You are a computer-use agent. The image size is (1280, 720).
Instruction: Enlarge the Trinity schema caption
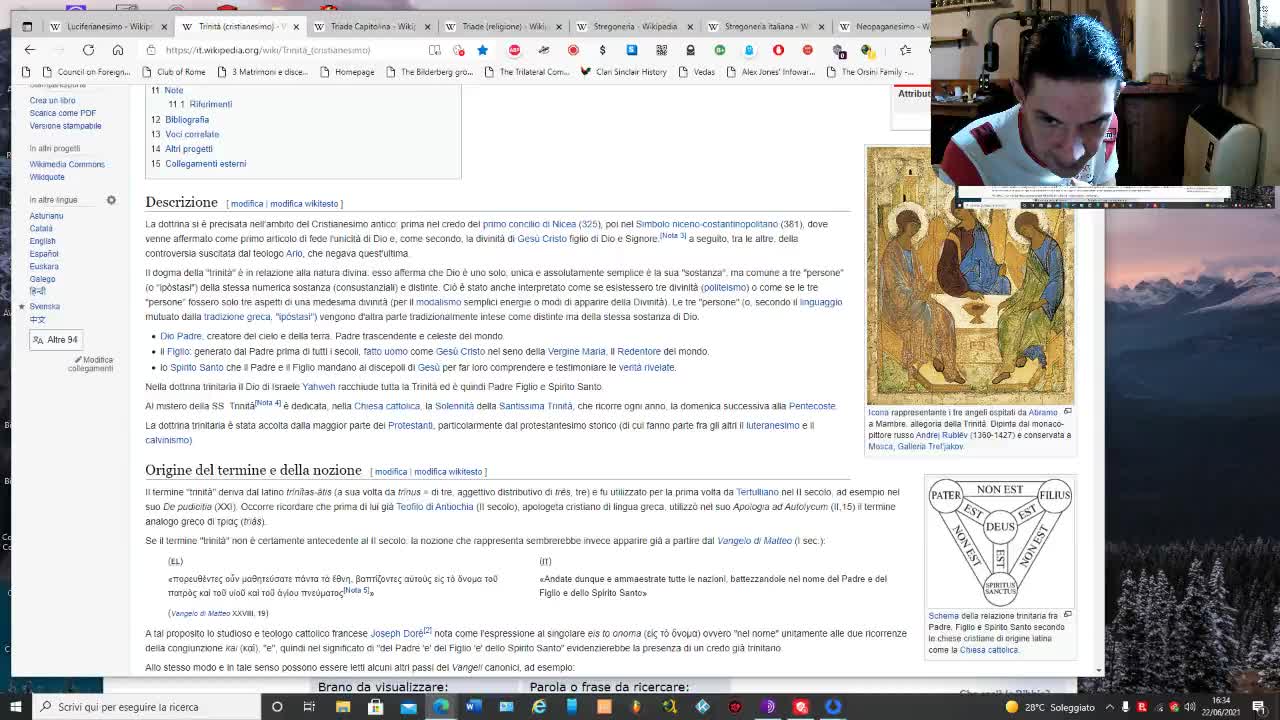pos(1067,614)
